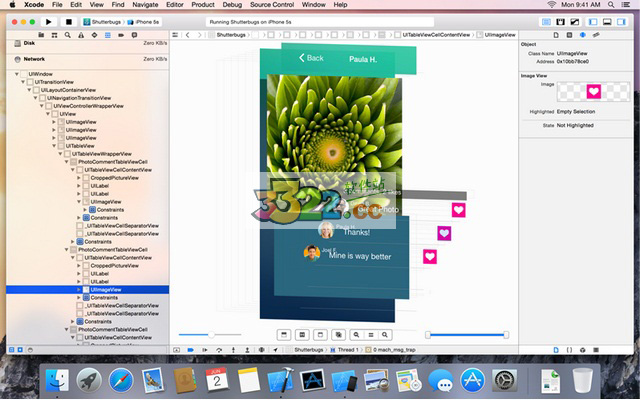The image size is (640, 400).
Task: Stop the running Shutterbugs app
Action: pyautogui.click(x=69, y=22)
